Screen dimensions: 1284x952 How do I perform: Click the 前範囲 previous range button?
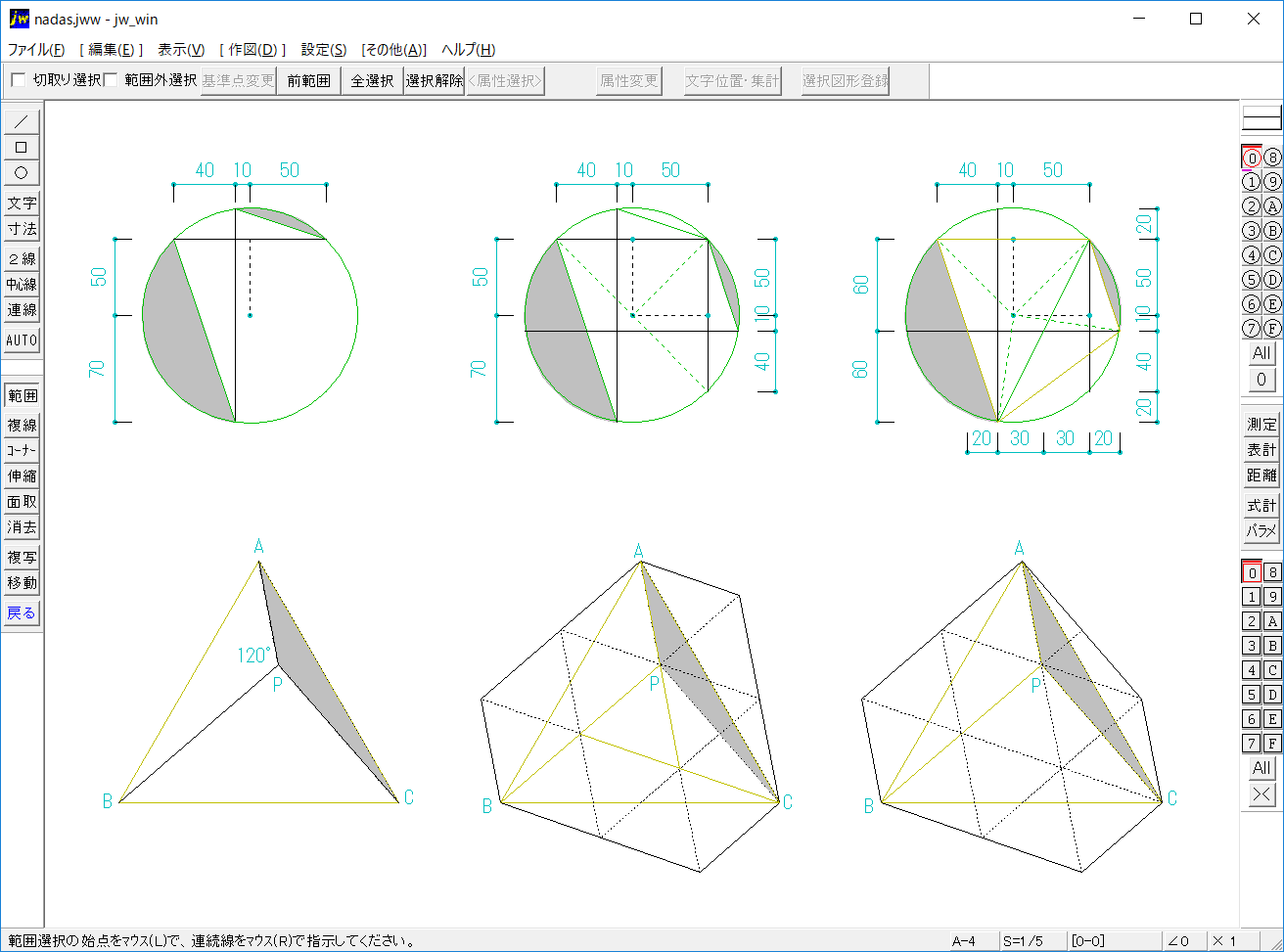point(309,81)
